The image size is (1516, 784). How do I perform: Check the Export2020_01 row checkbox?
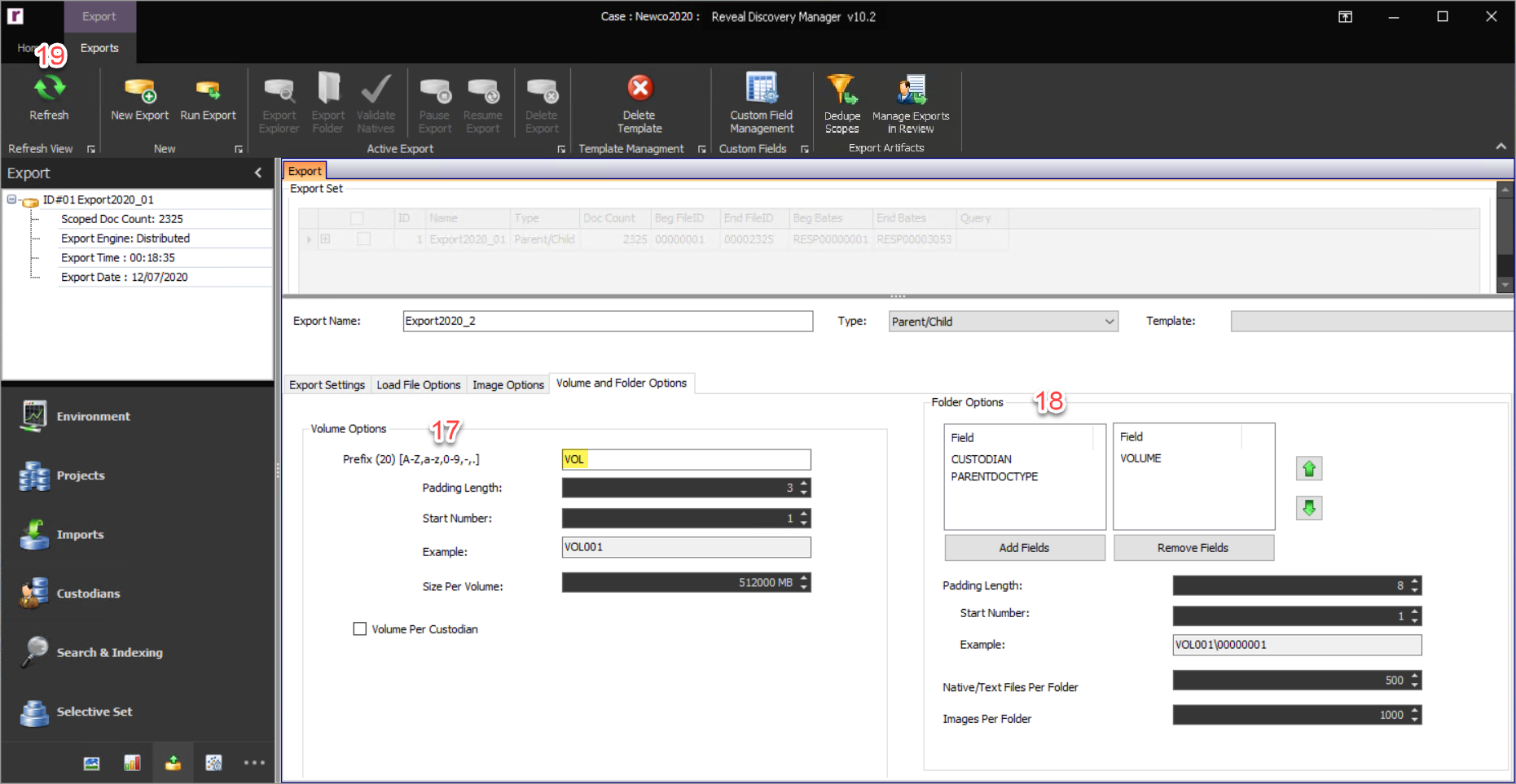[364, 239]
